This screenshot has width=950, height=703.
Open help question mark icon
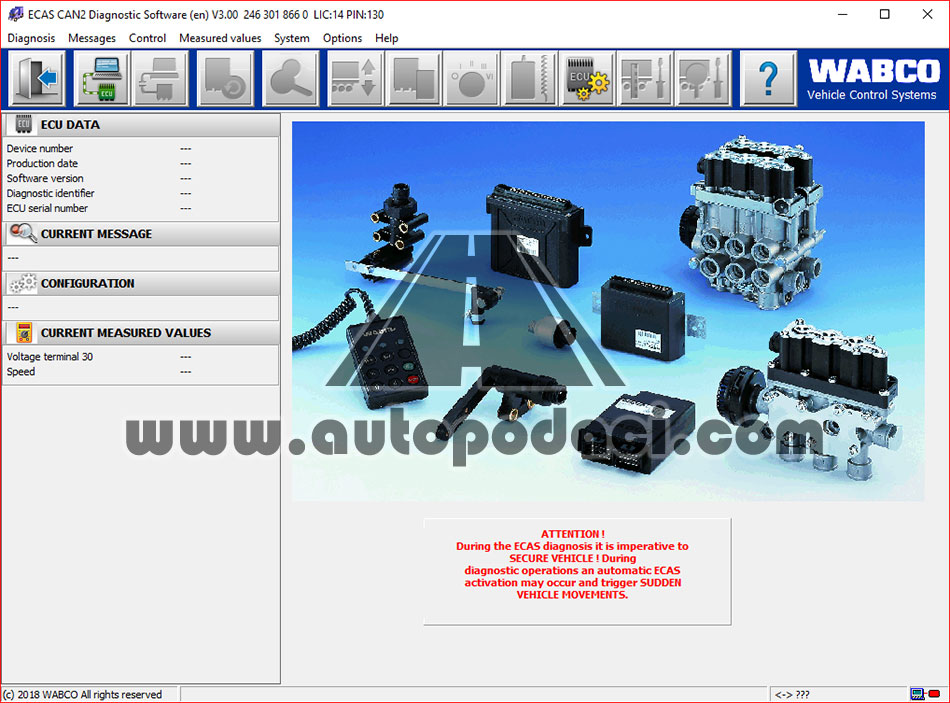click(768, 79)
